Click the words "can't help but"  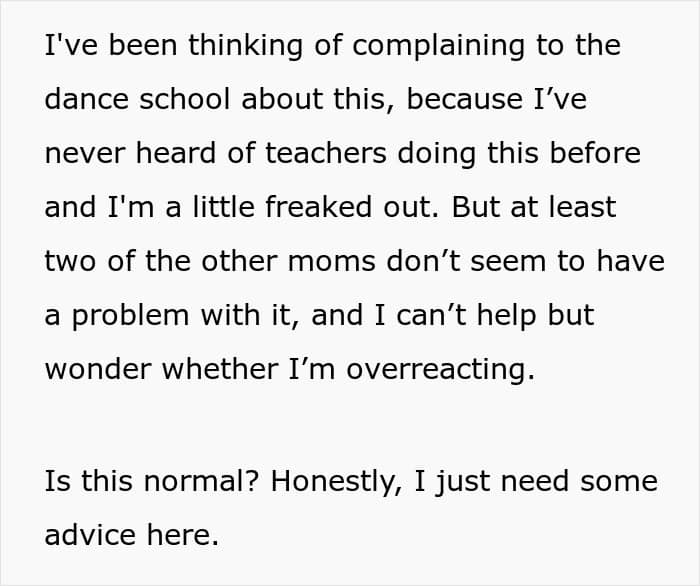[x=495, y=316]
